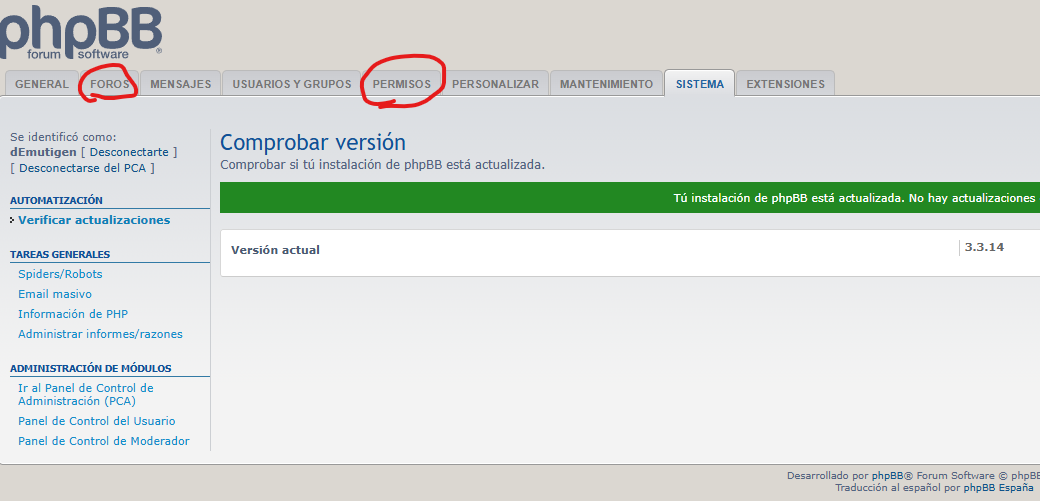Click the phpBB España translation link
Viewport: 1040px width, 501px height.
coord(998,488)
